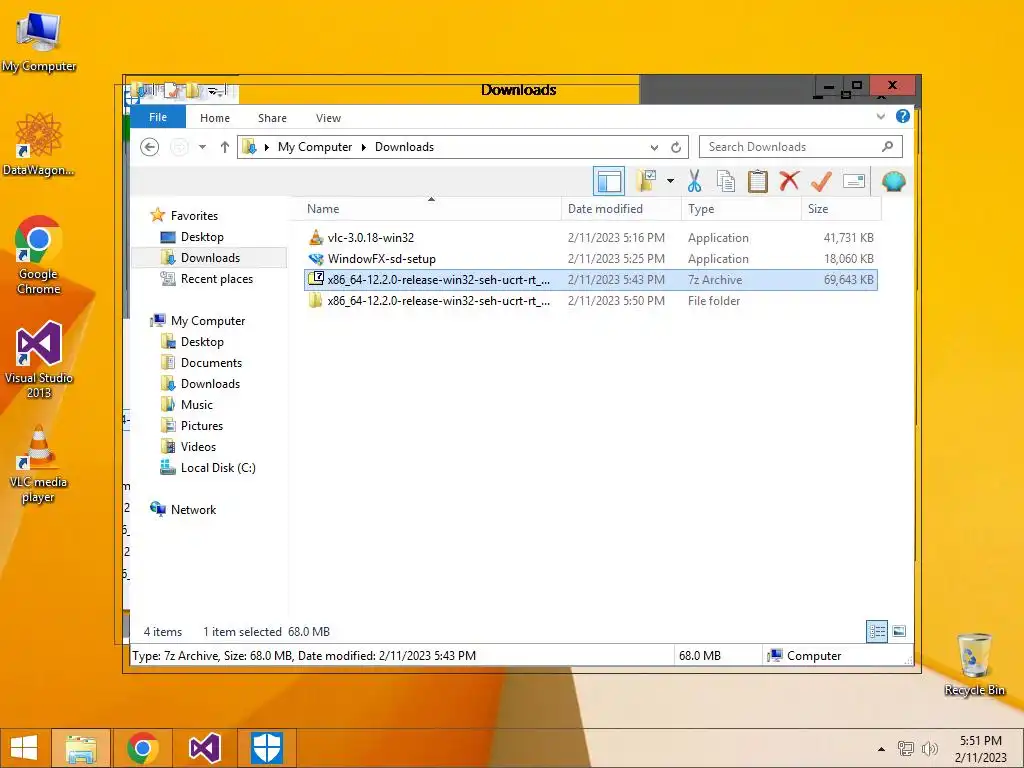Viewport: 1024px width, 768px height.
Task: Select My Computer in navigation pane
Action: (x=208, y=321)
